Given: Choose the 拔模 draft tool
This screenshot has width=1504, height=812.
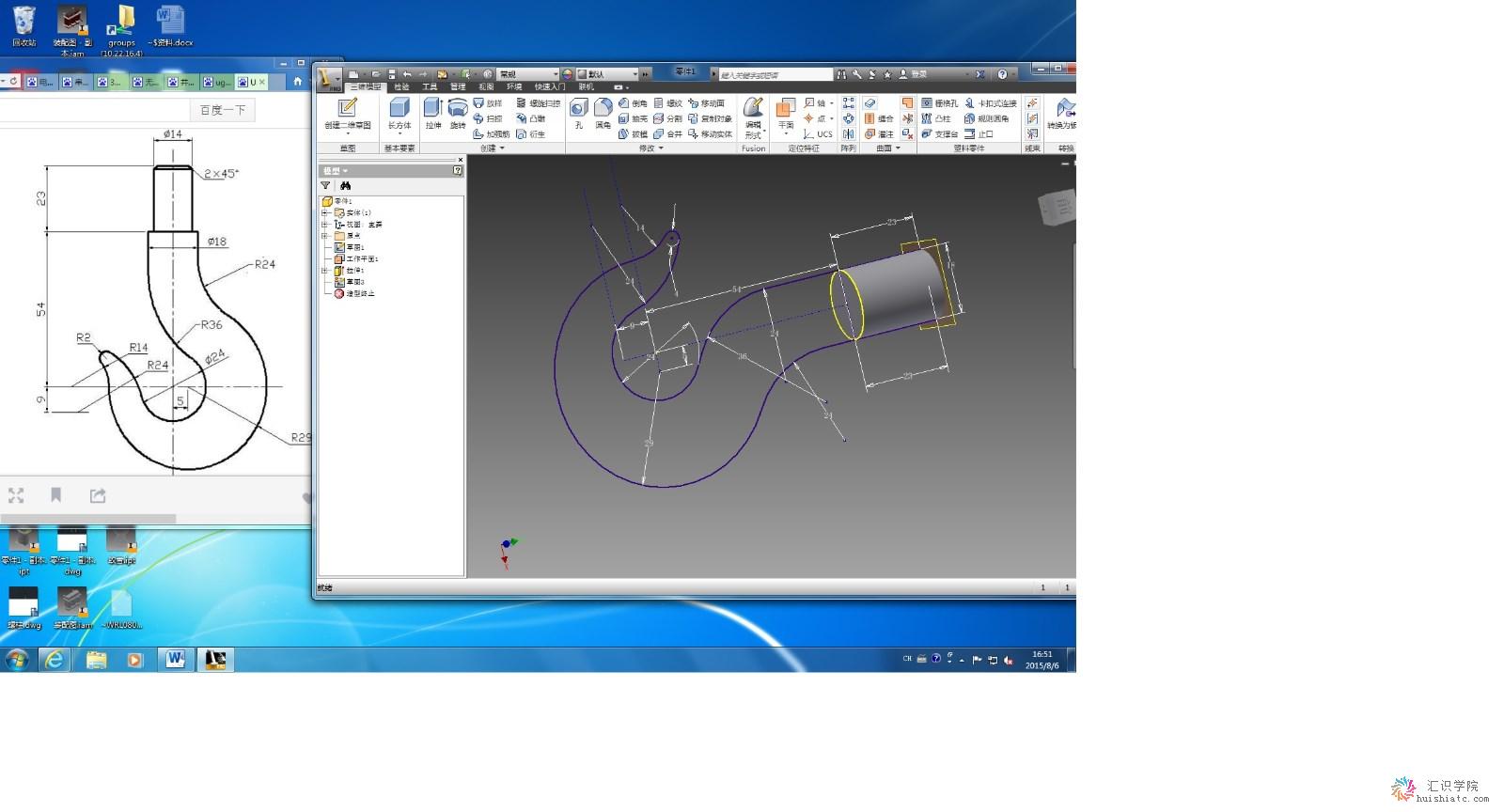Looking at the screenshot, I should click(x=633, y=133).
